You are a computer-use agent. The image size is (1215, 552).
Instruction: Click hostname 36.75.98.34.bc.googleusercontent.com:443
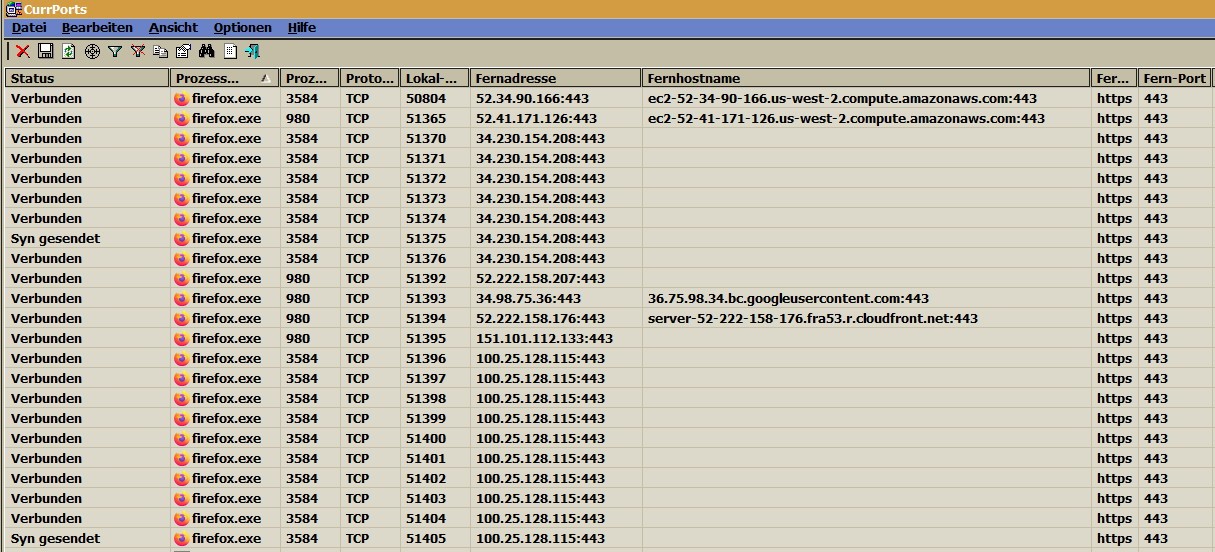(788, 298)
